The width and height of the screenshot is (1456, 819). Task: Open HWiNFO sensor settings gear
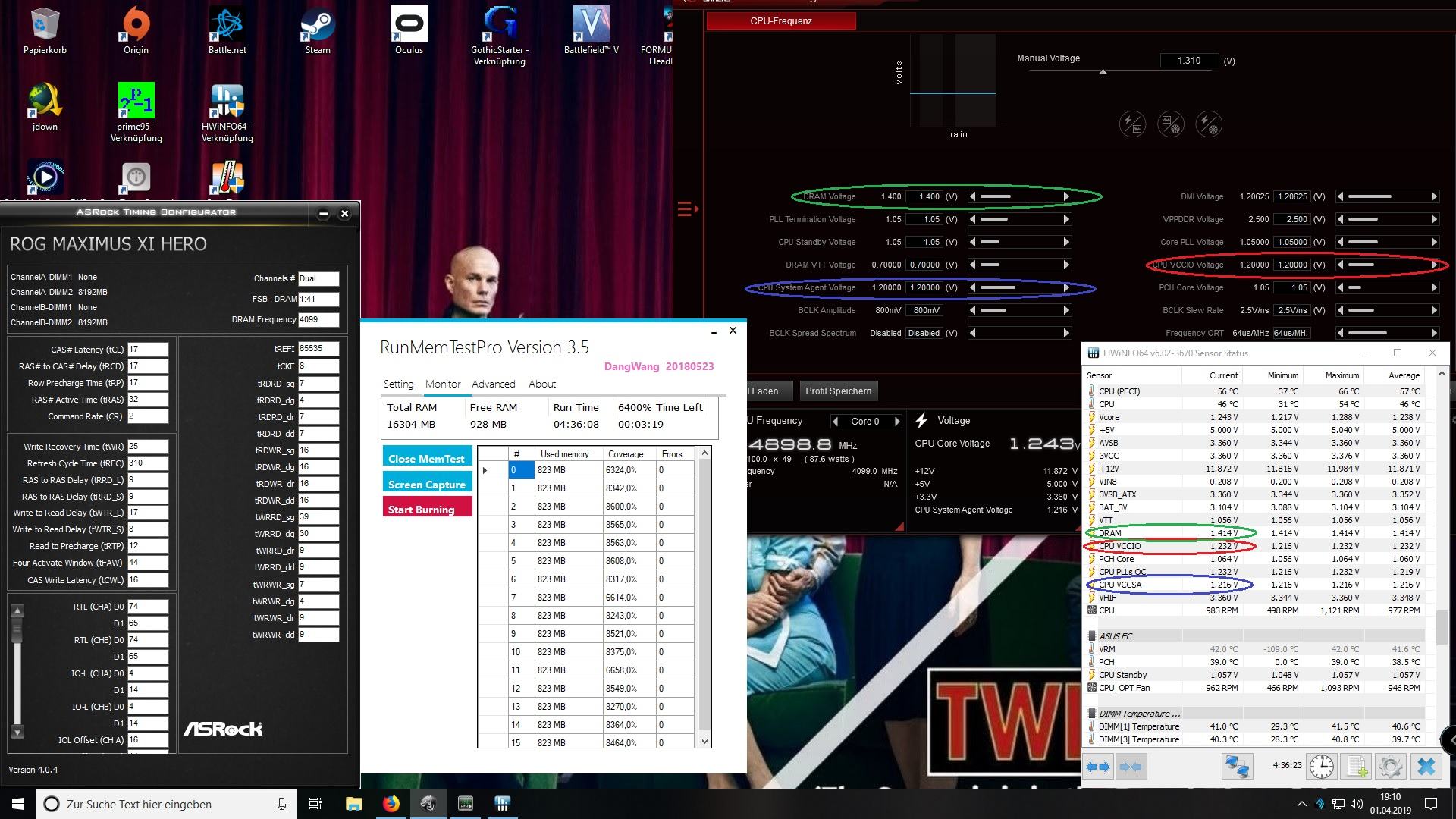click(1390, 767)
